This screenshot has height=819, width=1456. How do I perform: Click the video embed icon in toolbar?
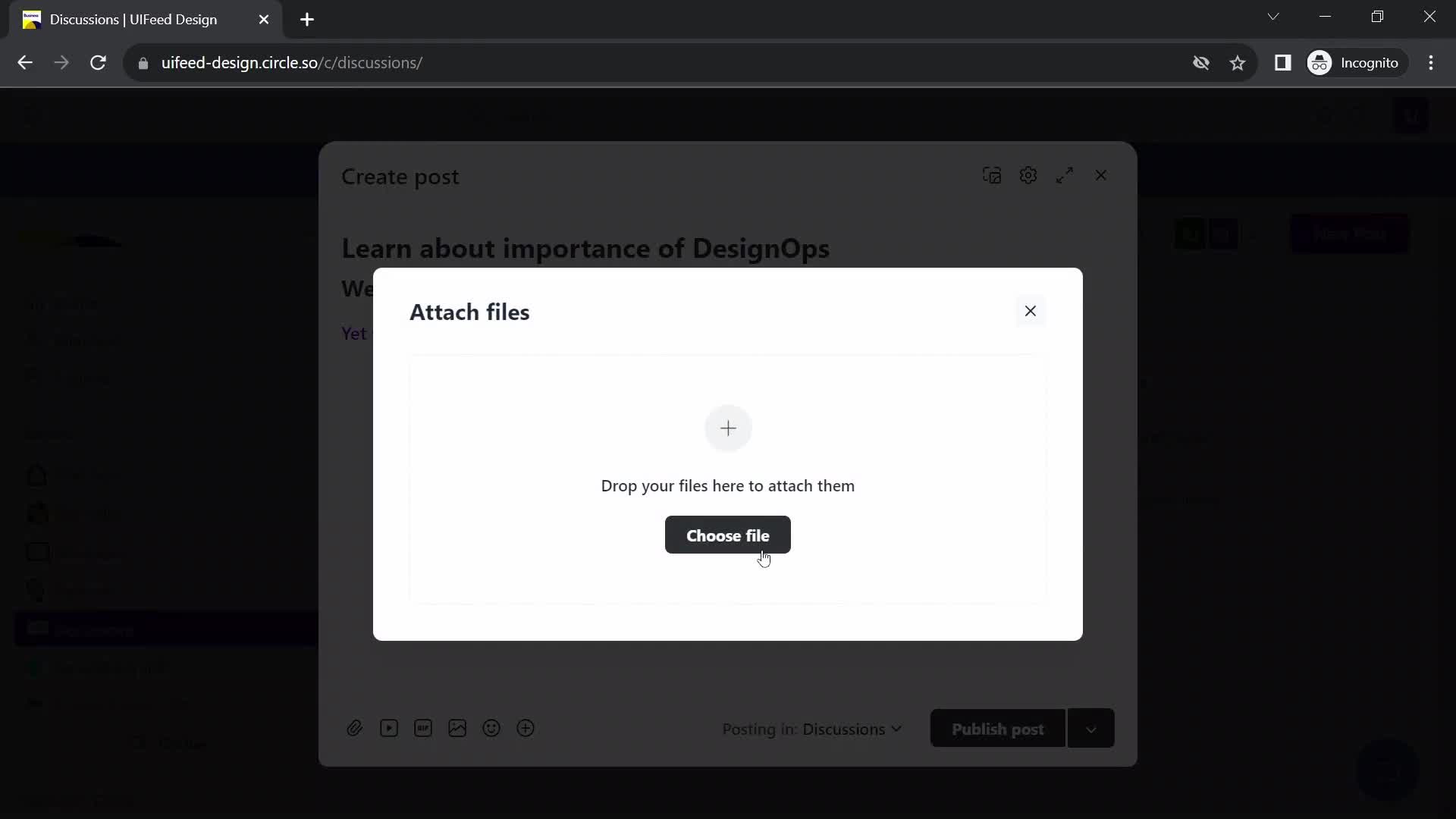(x=389, y=728)
